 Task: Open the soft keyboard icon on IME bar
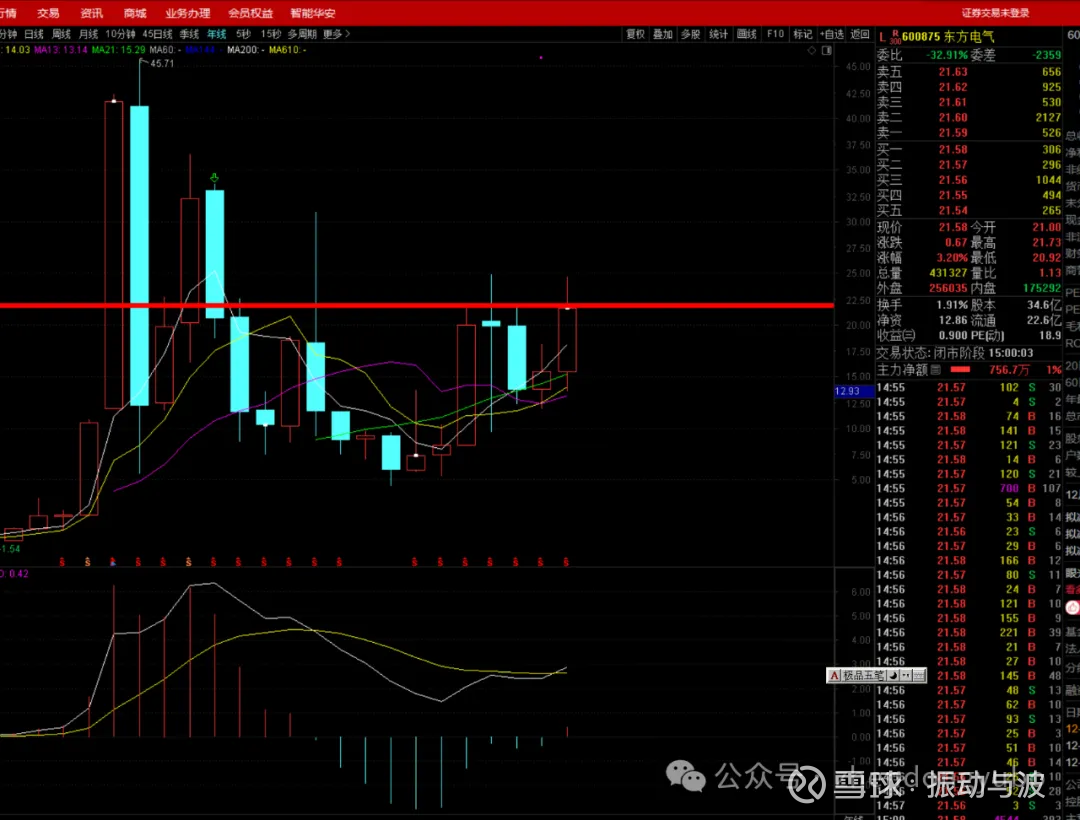tap(920, 676)
